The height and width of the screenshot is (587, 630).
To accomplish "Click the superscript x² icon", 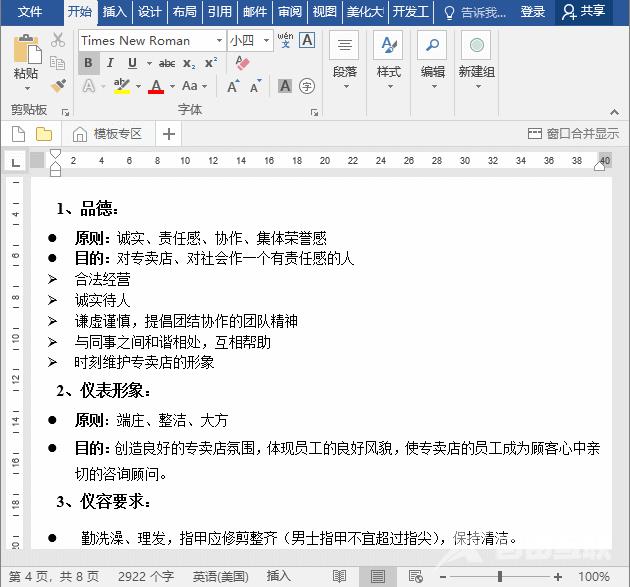I will [x=211, y=63].
